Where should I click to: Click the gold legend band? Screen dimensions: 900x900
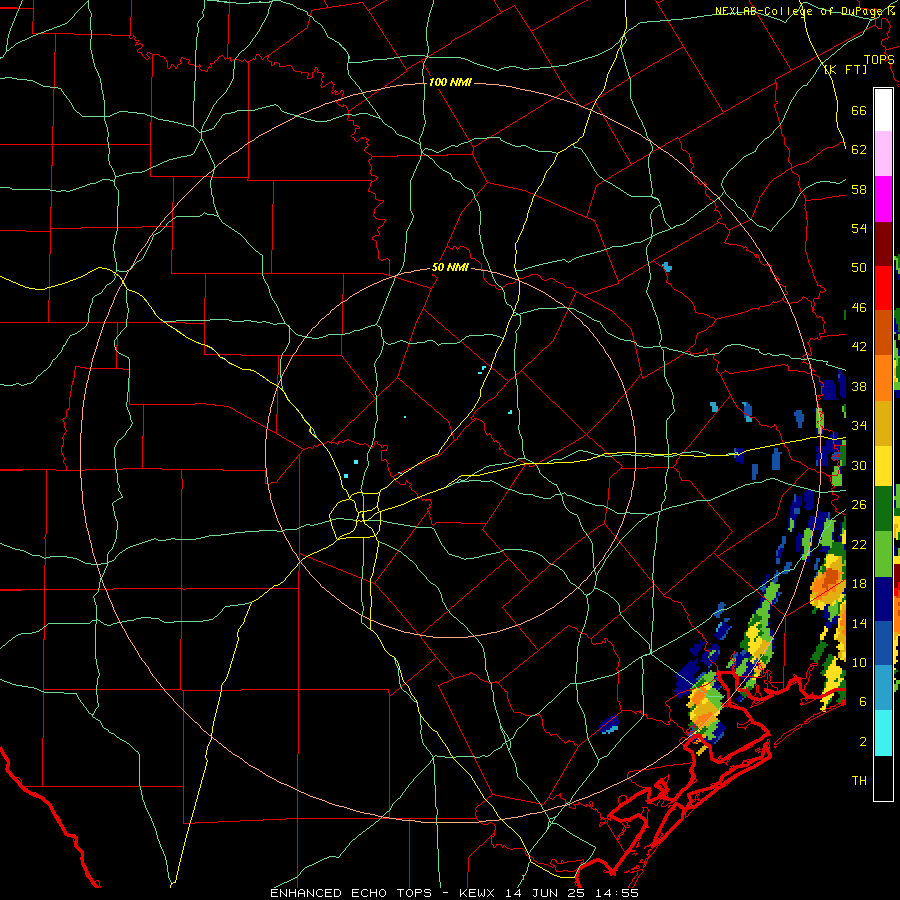pos(883,423)
